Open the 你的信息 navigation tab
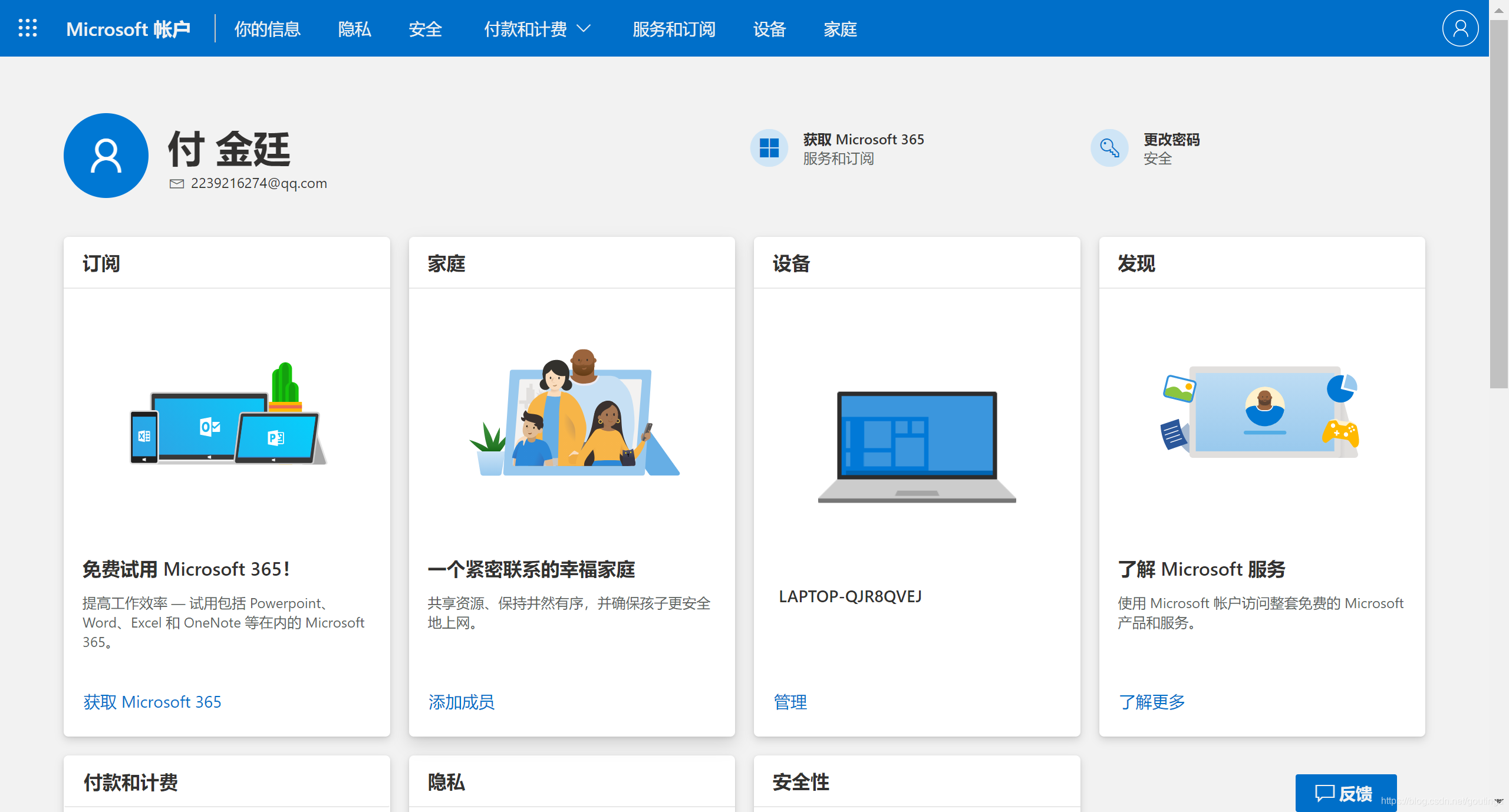This screenshot has width=1509, height=812. 267,29
